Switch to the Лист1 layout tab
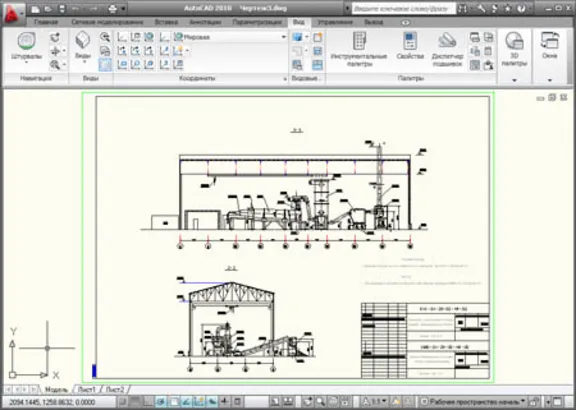 pyautogui.click(x=86, y=389)
